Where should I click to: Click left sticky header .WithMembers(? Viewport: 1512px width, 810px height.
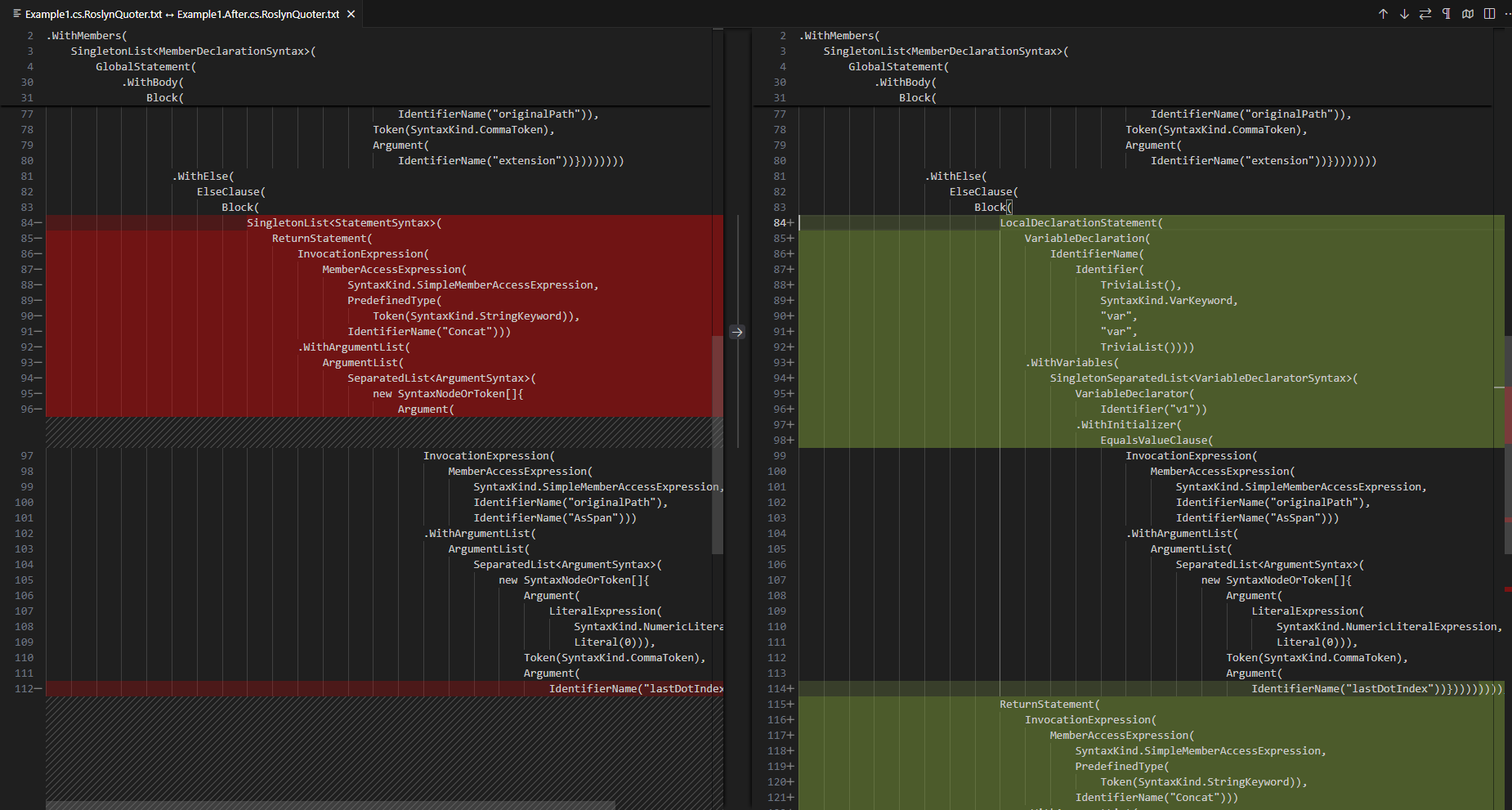[x=87, y=35]
